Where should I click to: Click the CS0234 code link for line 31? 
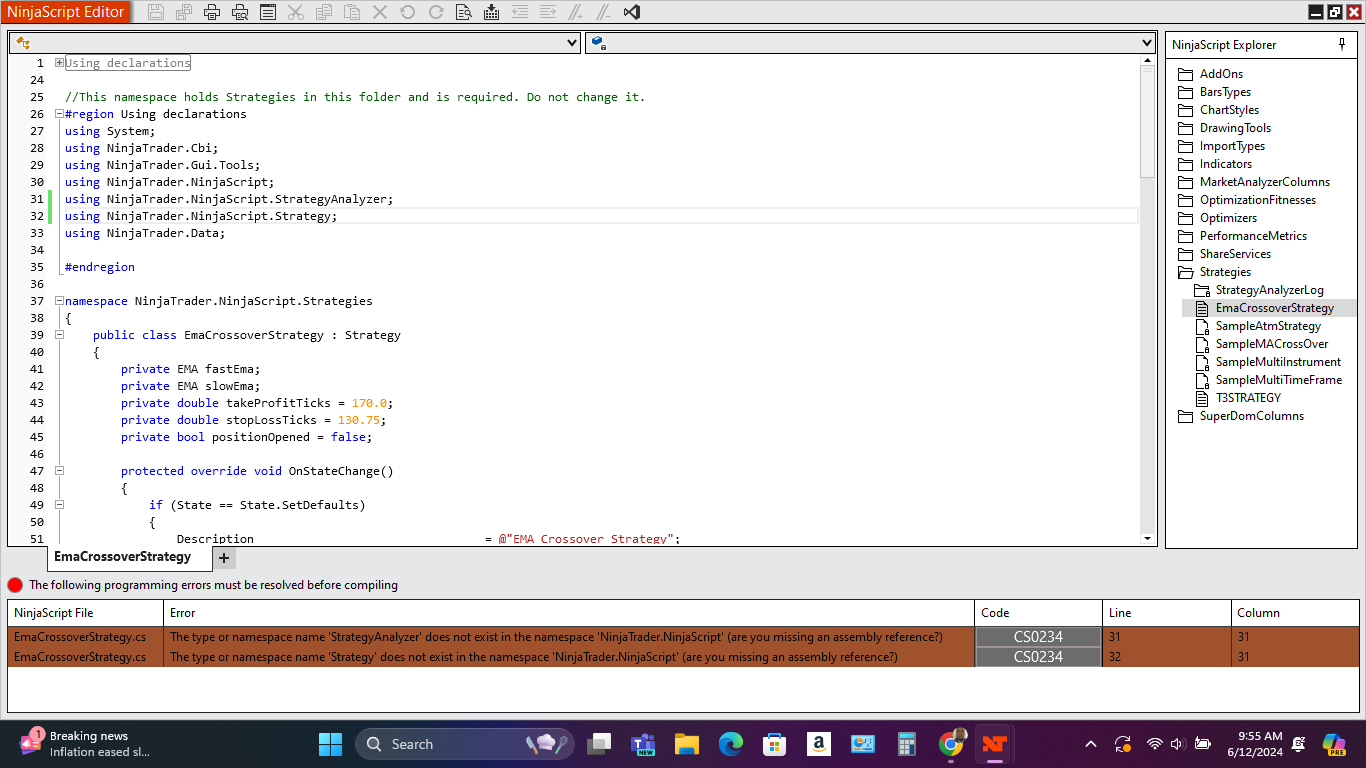pyautogui.click(x=1038, y=637)
